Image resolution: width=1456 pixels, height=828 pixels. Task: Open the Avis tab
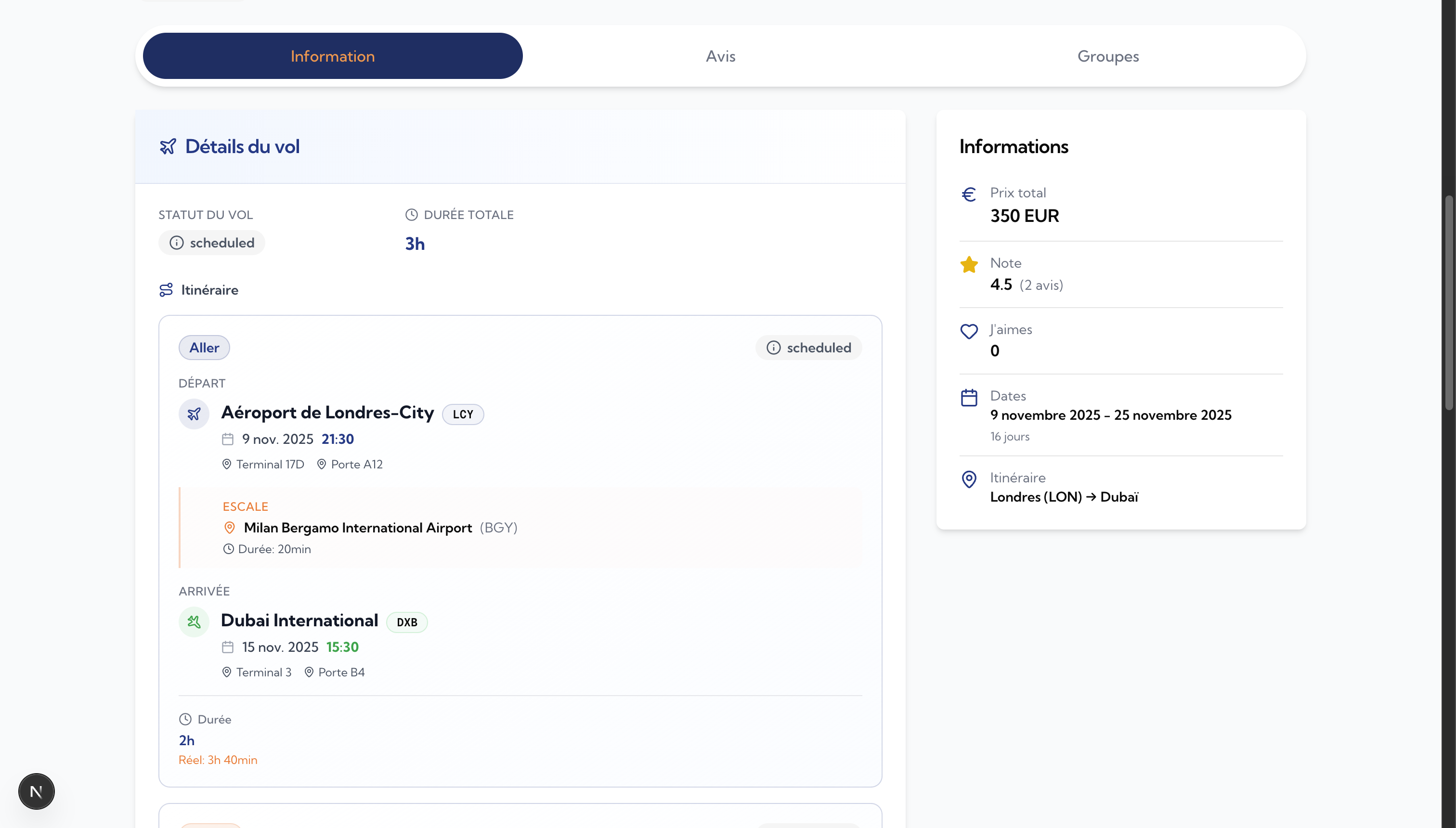coord(721,56)
